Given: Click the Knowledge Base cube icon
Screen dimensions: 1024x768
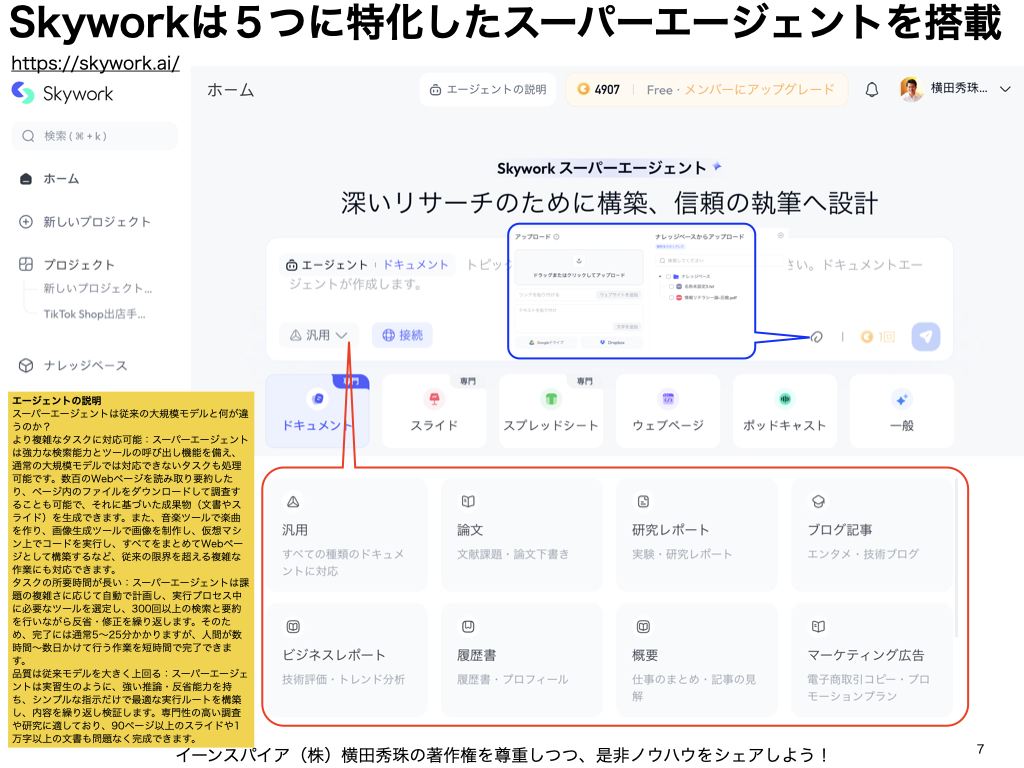Looking at the screenshot, I should (x=25, y=365).
